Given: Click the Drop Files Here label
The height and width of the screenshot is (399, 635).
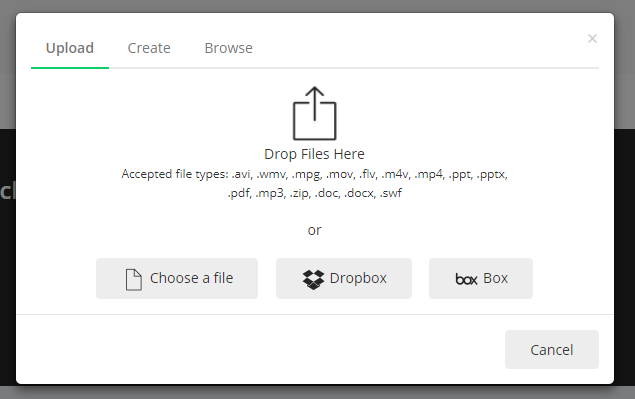Looking at the screenshot, I should pyautogui.click(x=314, y=154).
